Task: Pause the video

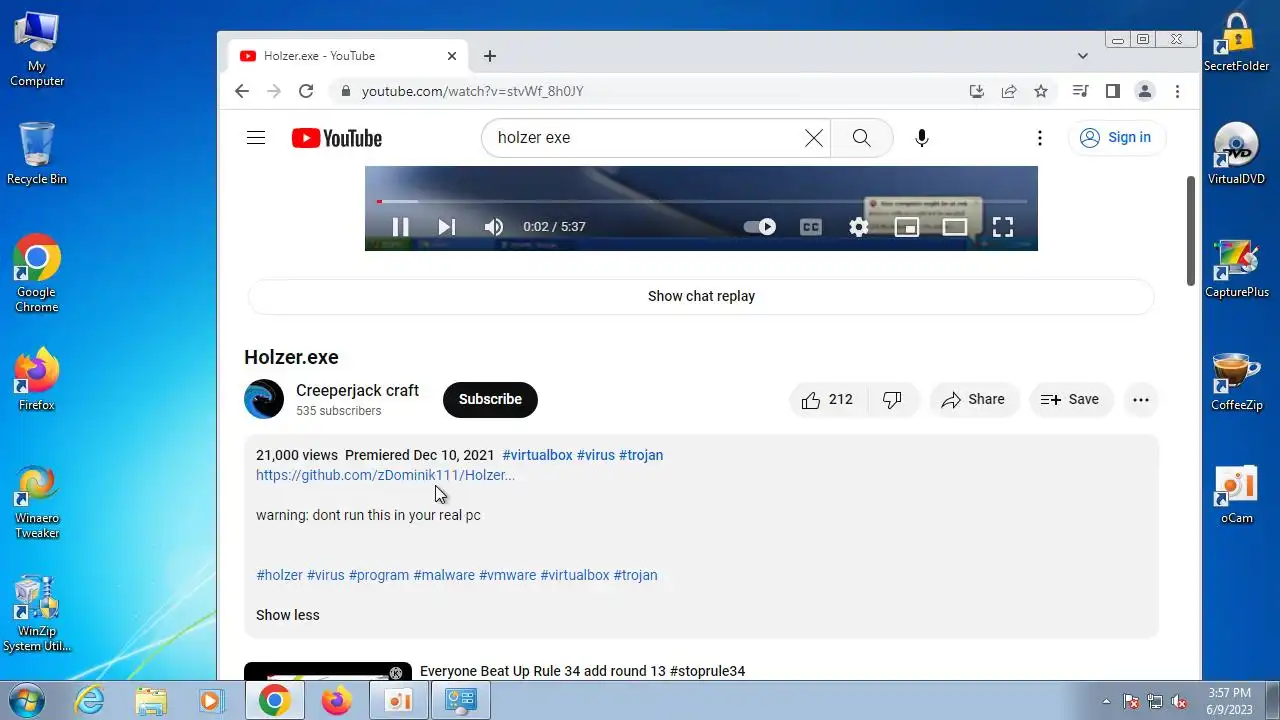Action: [400, 227]
